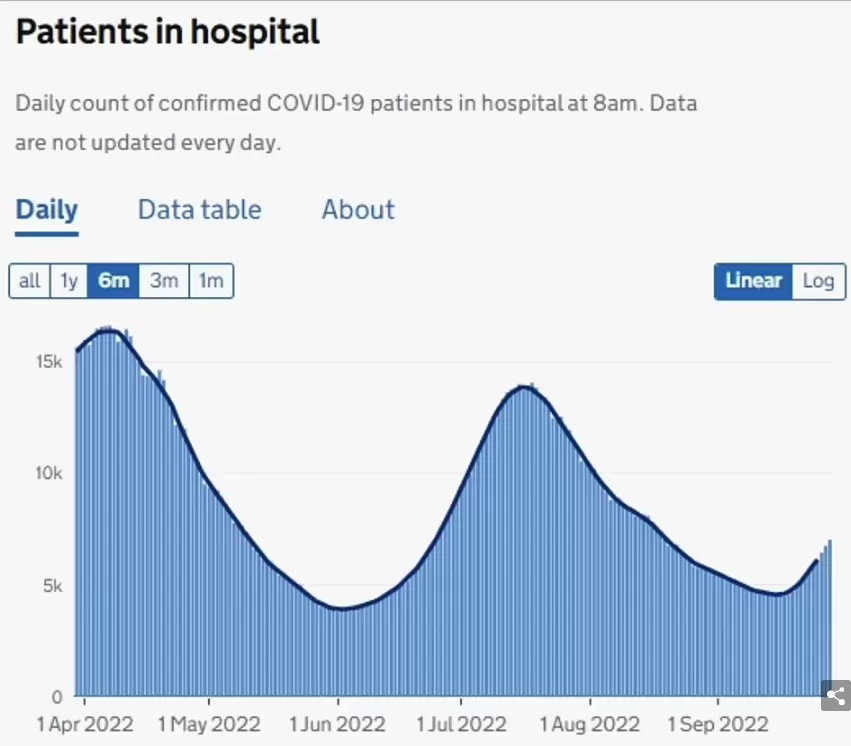This screenshot has width=851, height=746.
Task: Switch chart range to 3m
Action: pyautogui.click(x=164, y=281)
